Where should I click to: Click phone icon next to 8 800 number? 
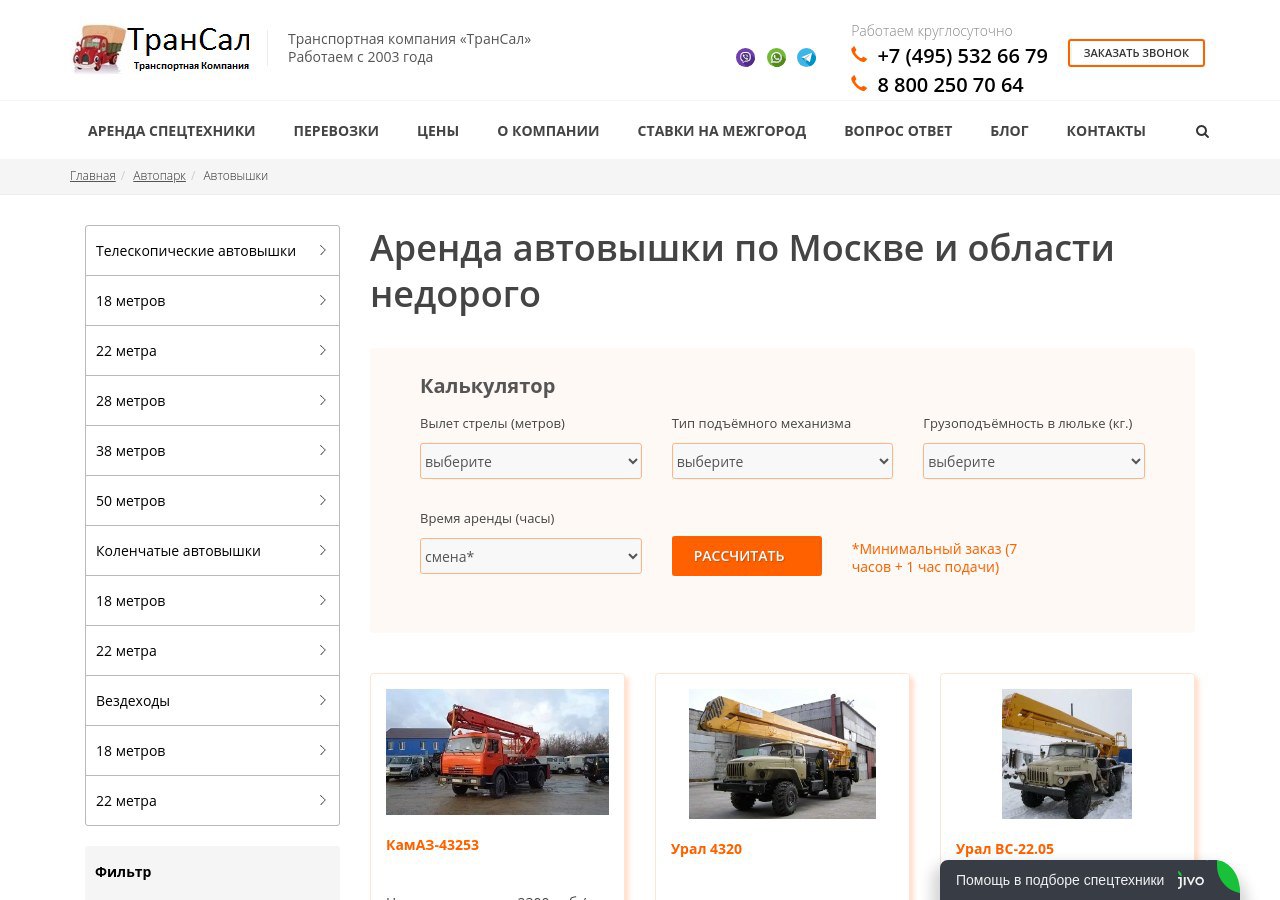click(x=859, y=84)
